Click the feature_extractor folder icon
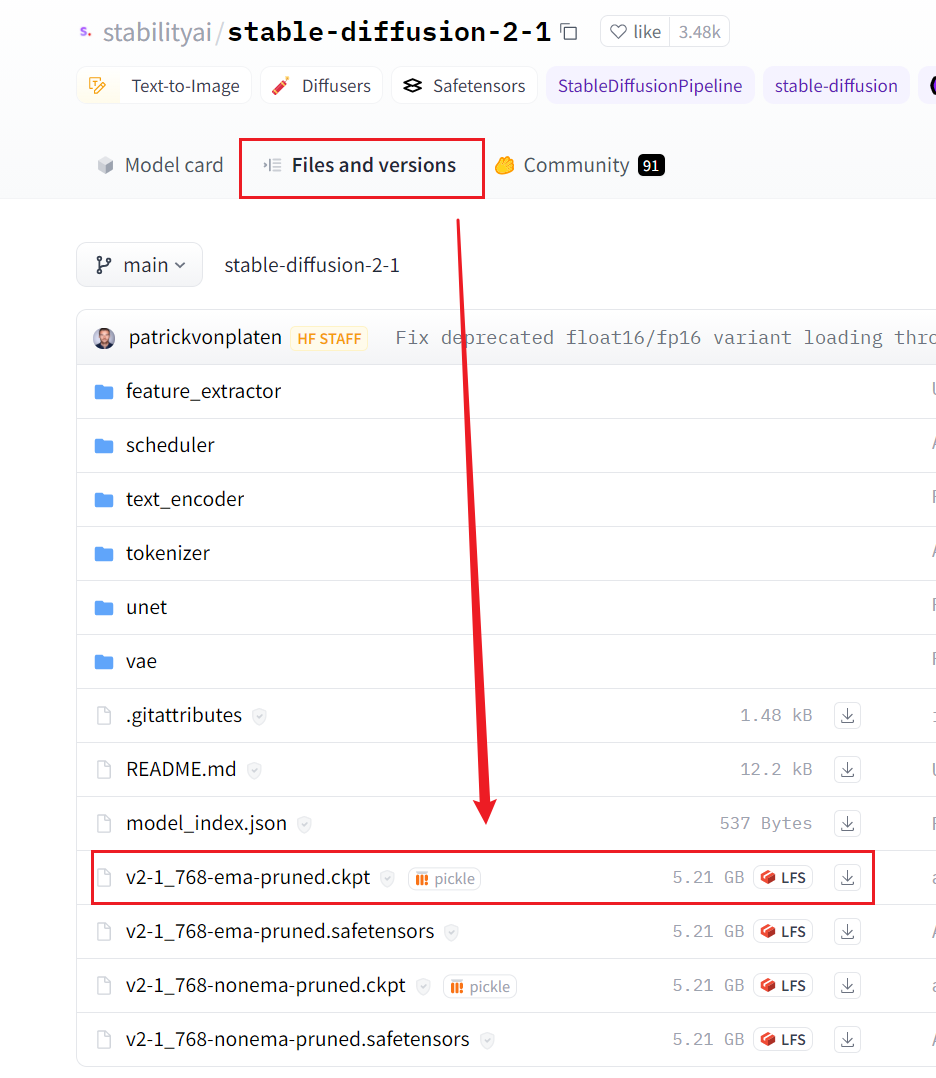Screen dimensions: 936x1078 pos(104,392)
